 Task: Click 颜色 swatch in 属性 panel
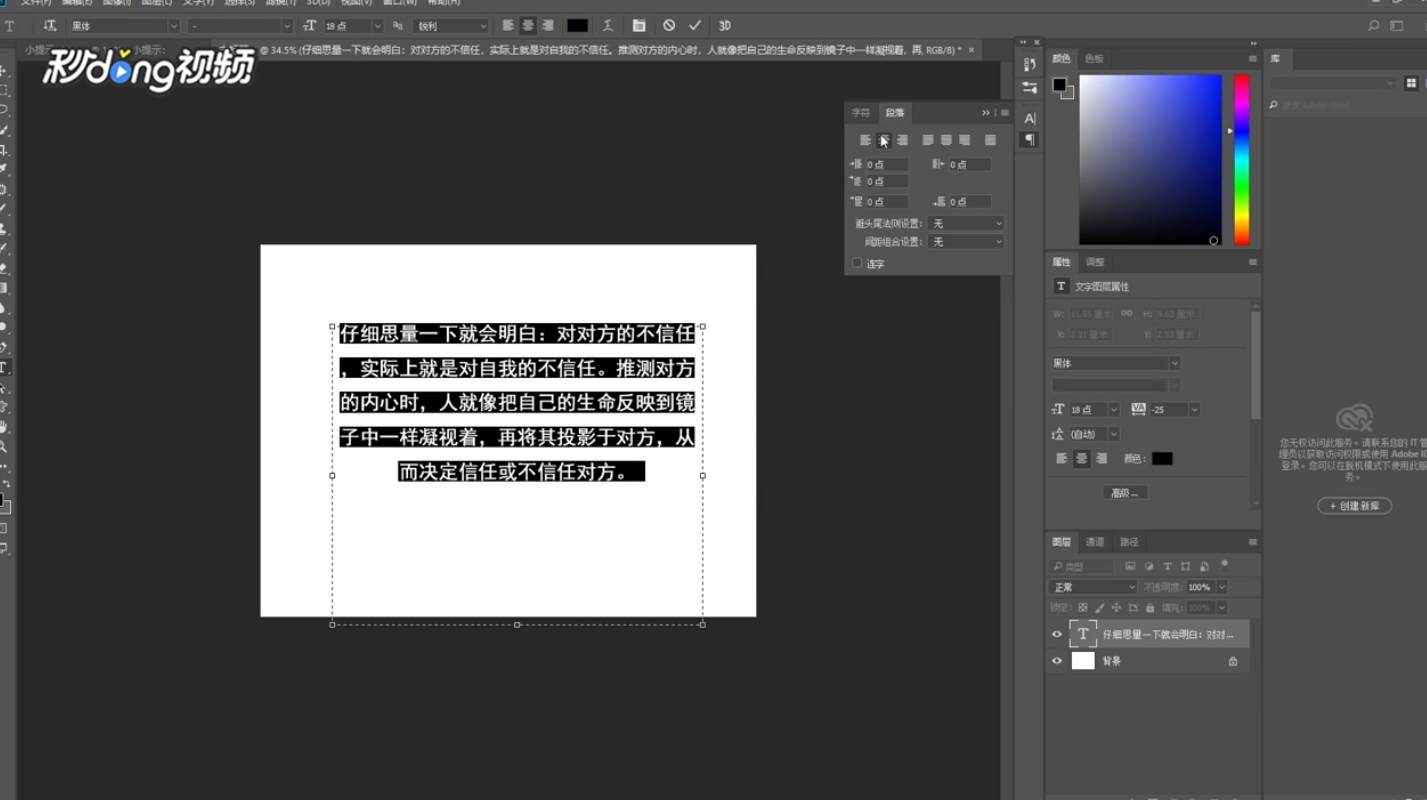coord(1162,459)
